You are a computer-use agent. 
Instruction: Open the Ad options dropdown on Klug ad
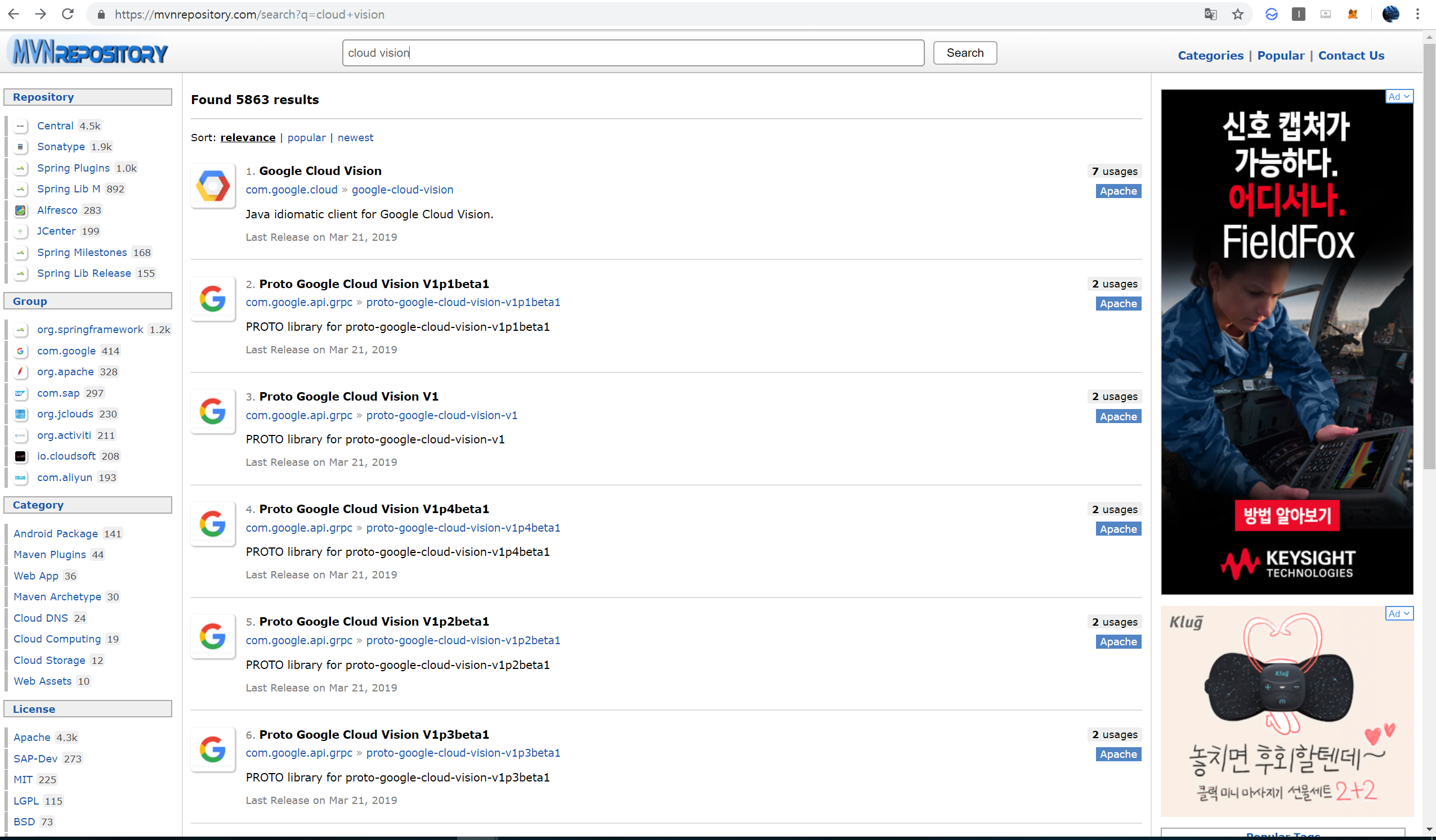pyautogui.click(x=1398, y=613)
